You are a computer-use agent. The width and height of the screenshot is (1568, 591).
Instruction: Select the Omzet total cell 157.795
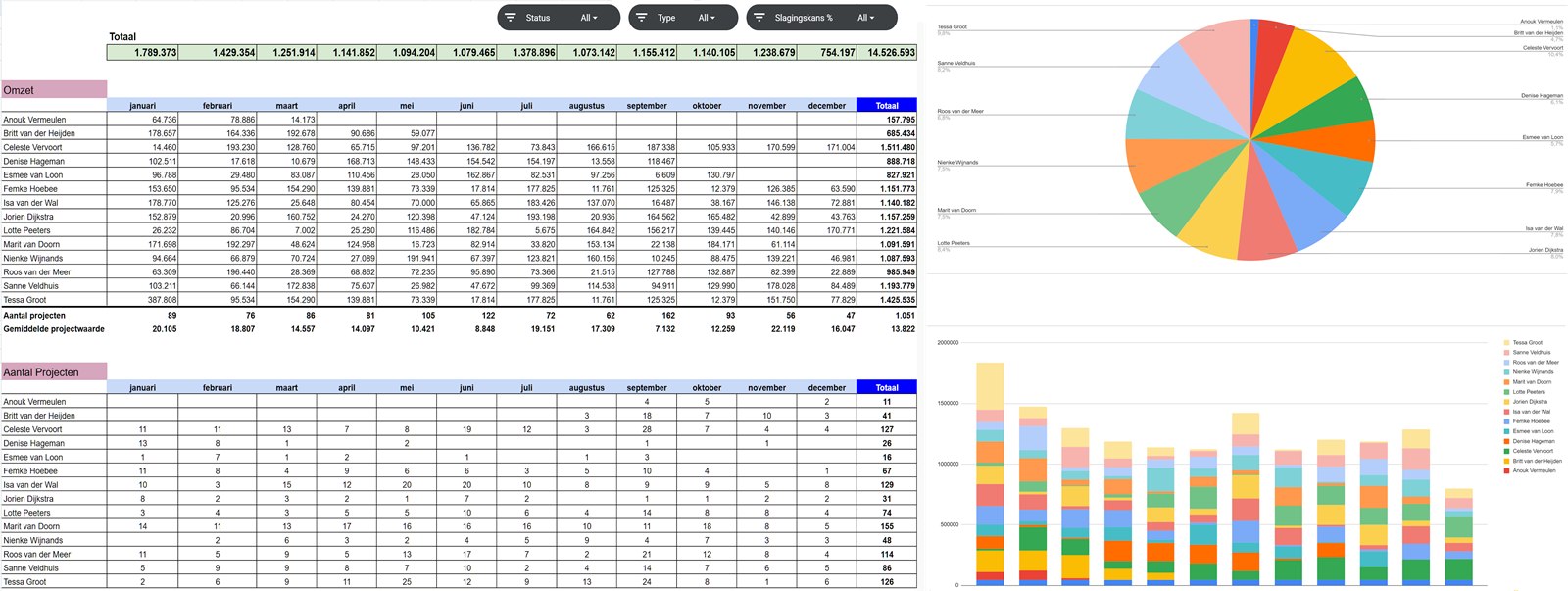[887, 120]
